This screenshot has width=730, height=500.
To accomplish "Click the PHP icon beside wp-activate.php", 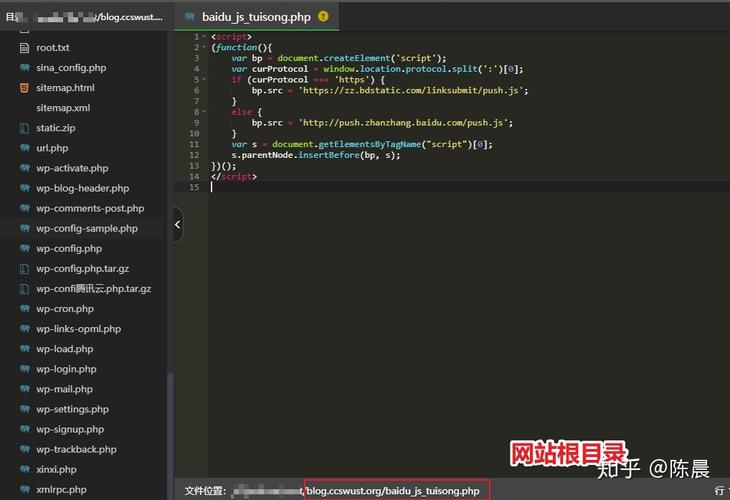I will [x=25, y=168].
